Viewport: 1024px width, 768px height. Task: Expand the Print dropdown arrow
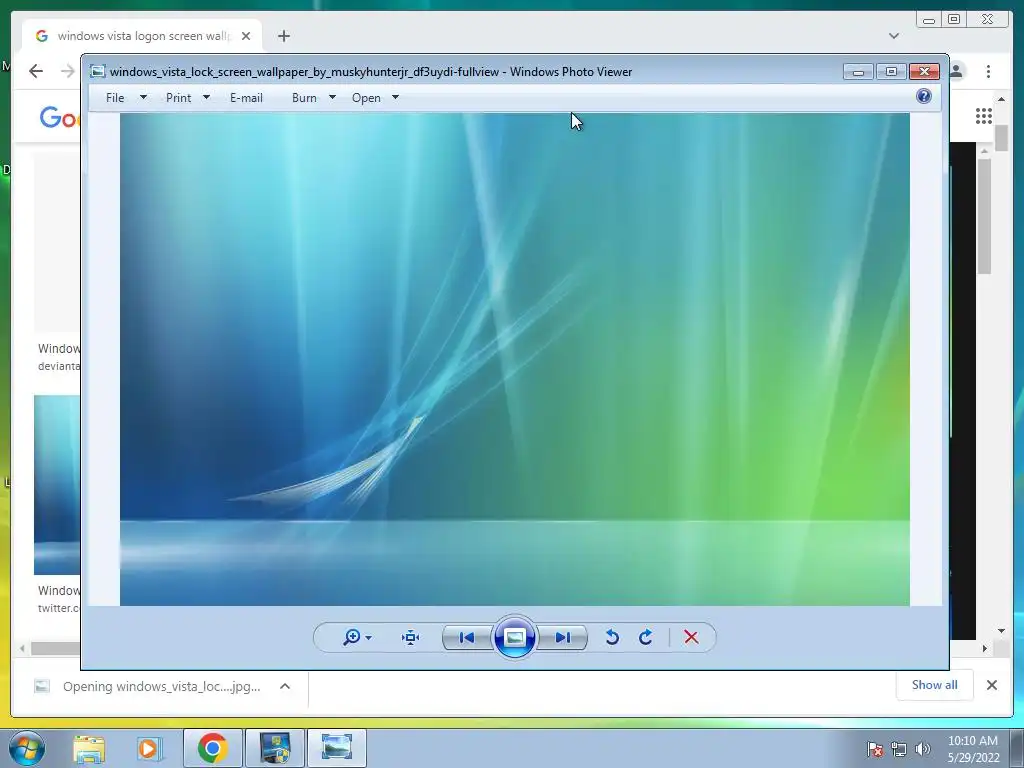[x=206, y=97]
